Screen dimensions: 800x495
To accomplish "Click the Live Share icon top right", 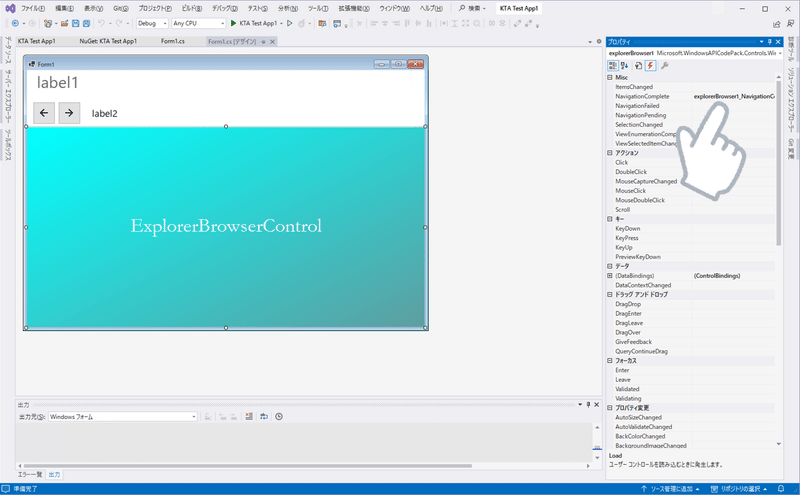I will pos(777,24).
